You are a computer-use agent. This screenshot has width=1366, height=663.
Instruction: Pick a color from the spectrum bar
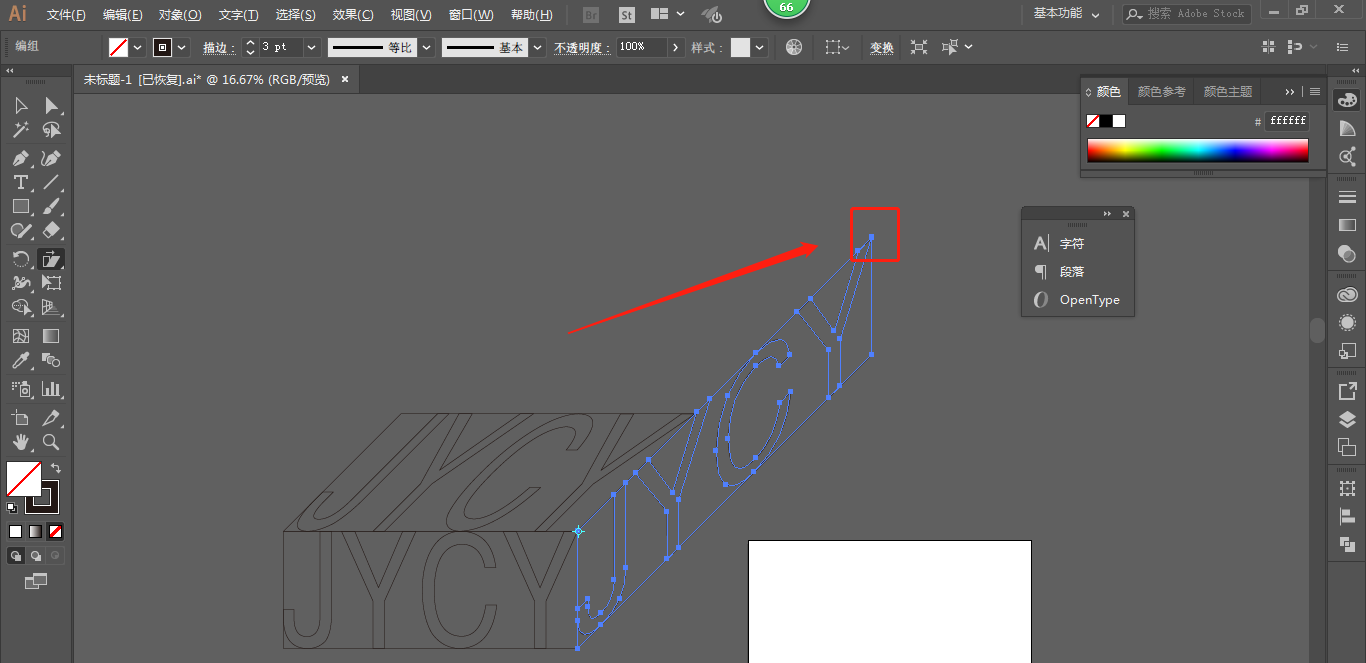point(1197,150)
